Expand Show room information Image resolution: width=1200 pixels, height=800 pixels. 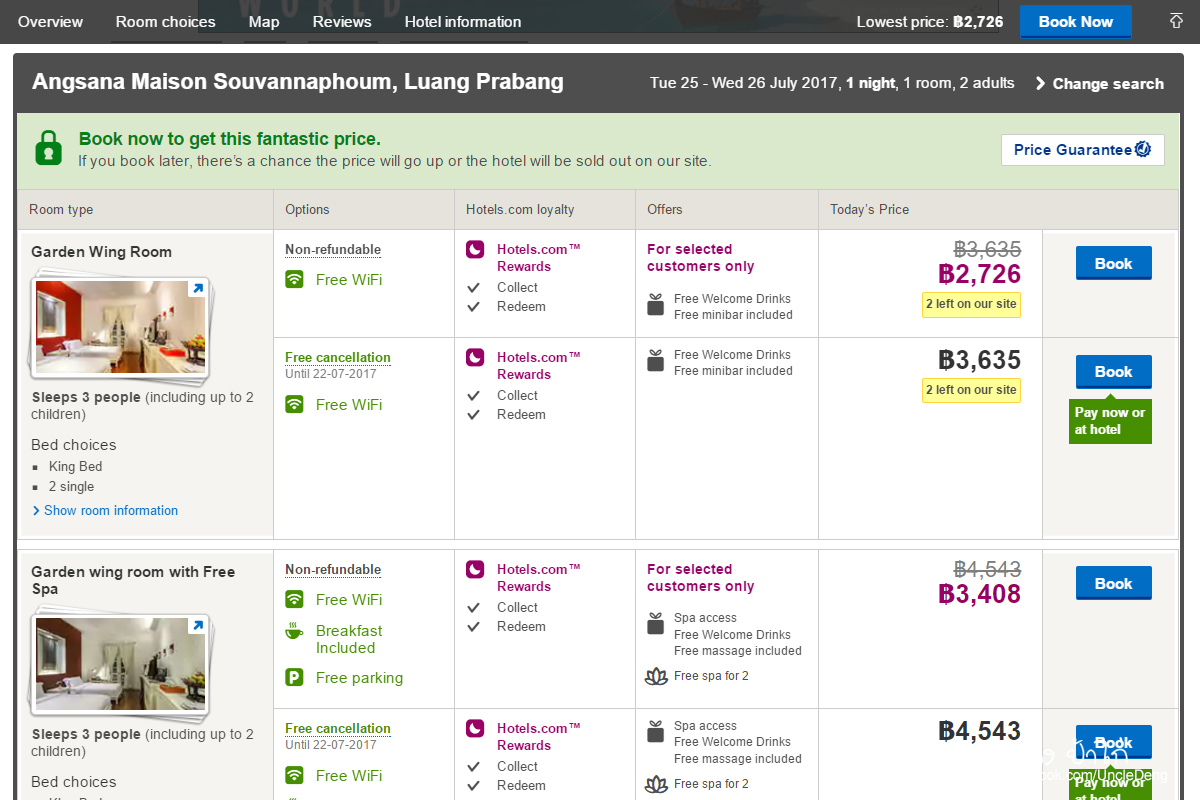pos(110,510)
